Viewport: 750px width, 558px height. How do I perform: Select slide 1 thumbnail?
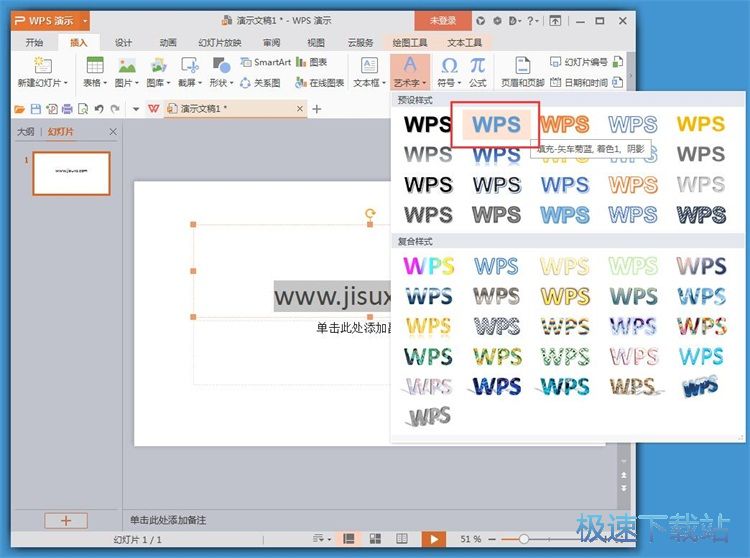click(x=71, y=173)
